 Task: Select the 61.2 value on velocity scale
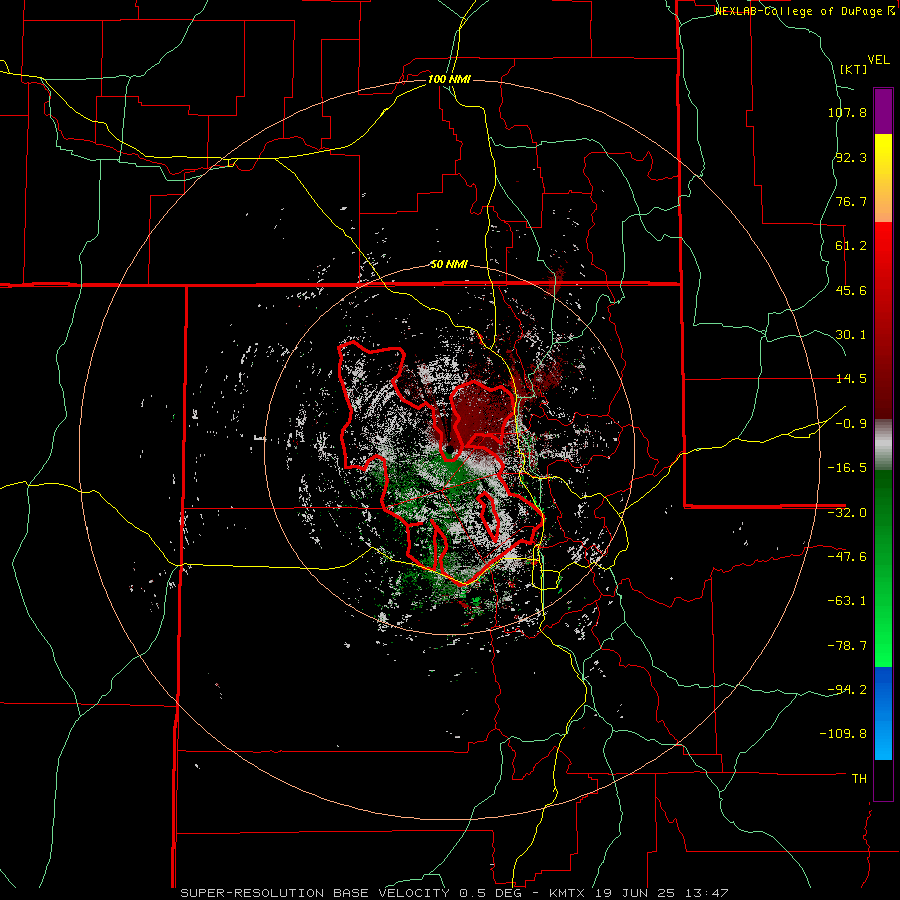click(x=851, y=246)
